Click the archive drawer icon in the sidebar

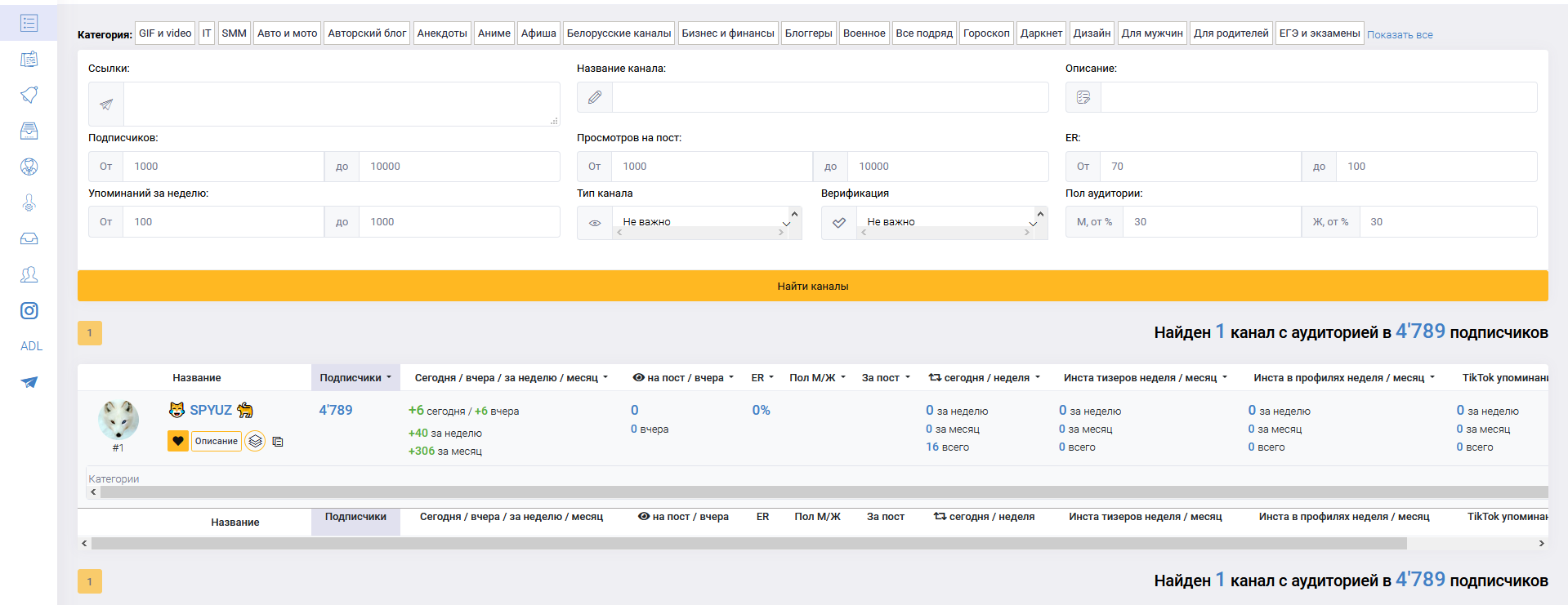[x=29, y=131]
